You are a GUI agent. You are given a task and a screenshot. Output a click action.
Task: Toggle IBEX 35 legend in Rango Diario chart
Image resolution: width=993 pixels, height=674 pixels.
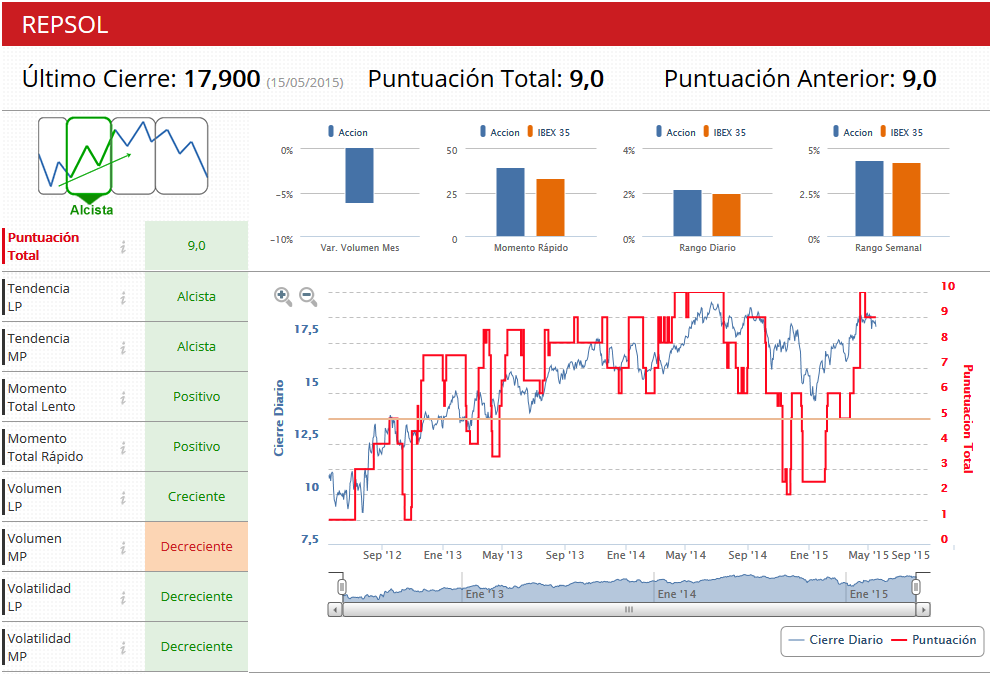(724, 132)
